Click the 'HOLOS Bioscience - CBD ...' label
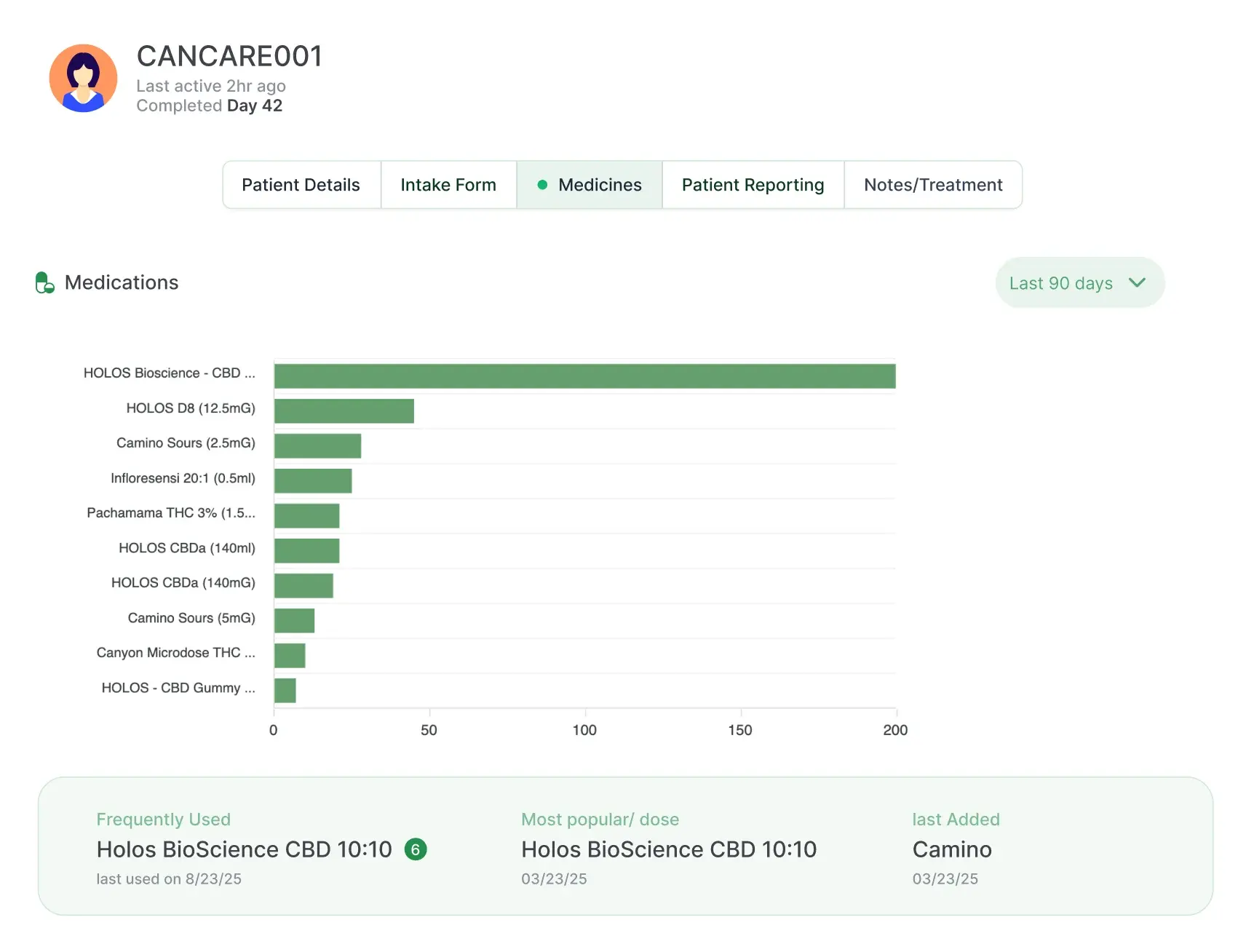 (170, 373)
